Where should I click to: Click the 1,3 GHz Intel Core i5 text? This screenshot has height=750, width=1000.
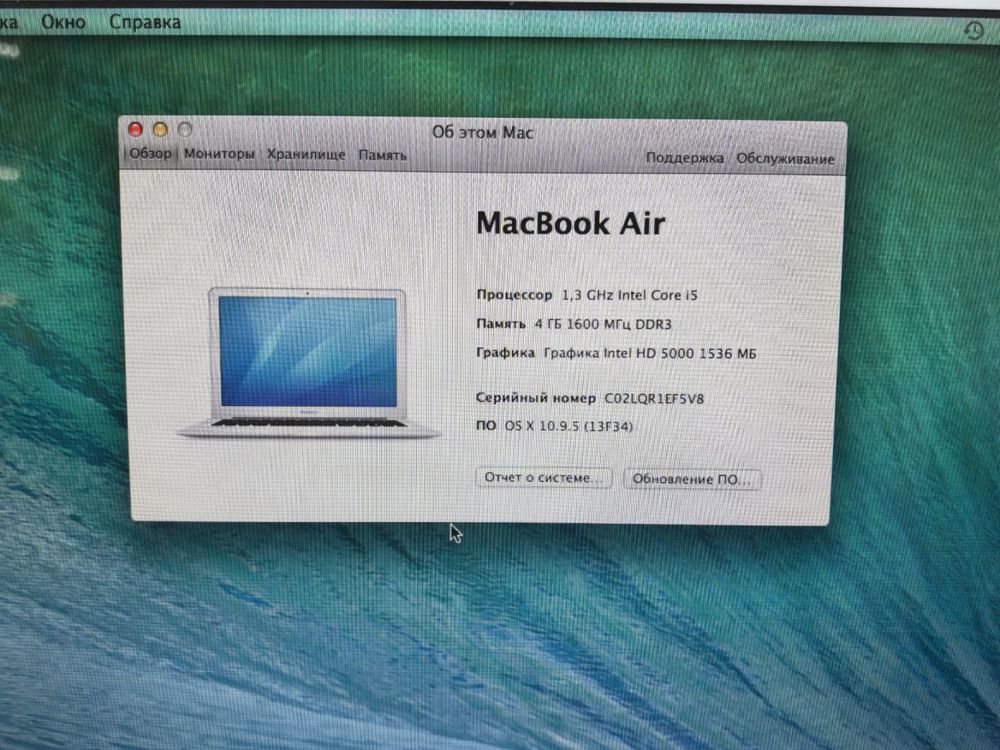(x=629, y=295)
